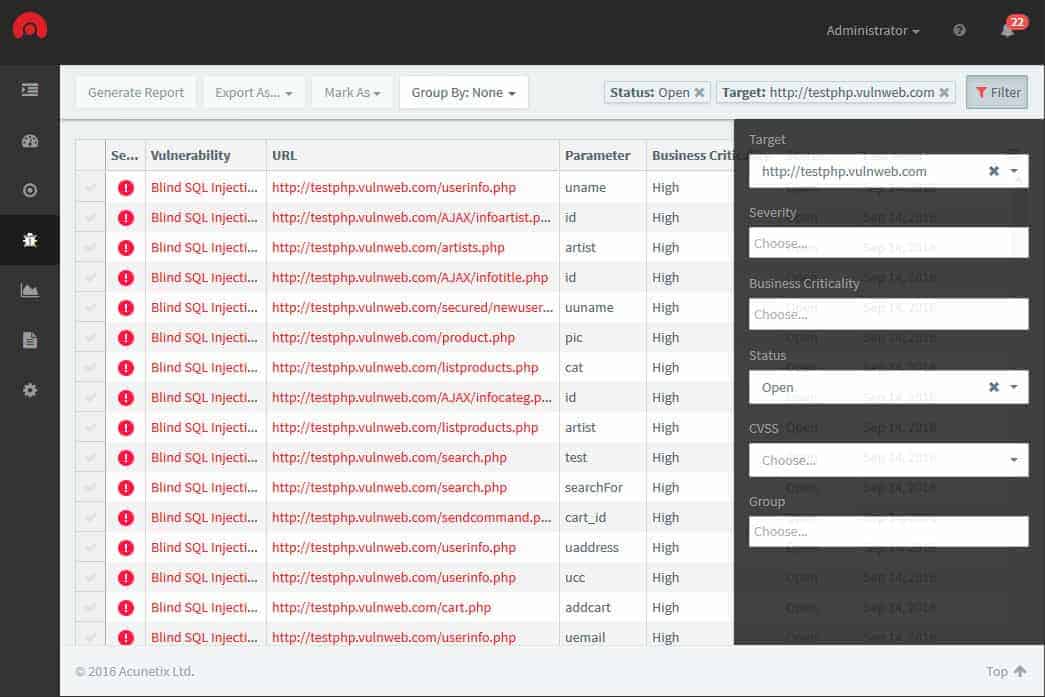The image size is (1045, 697).
Task: Open the help question mark icon
Action: click(959, 30)
